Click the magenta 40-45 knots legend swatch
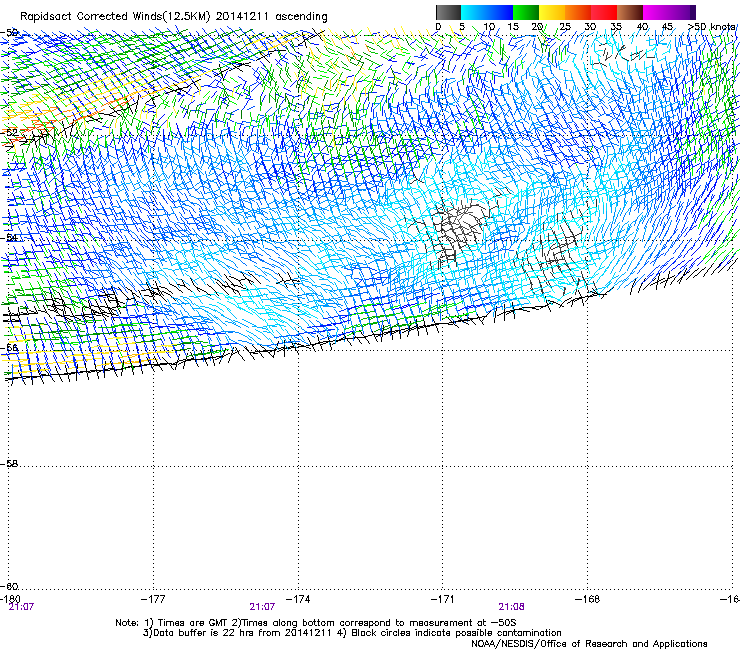Viewport: 740px width, 650px height. point(656,12)
